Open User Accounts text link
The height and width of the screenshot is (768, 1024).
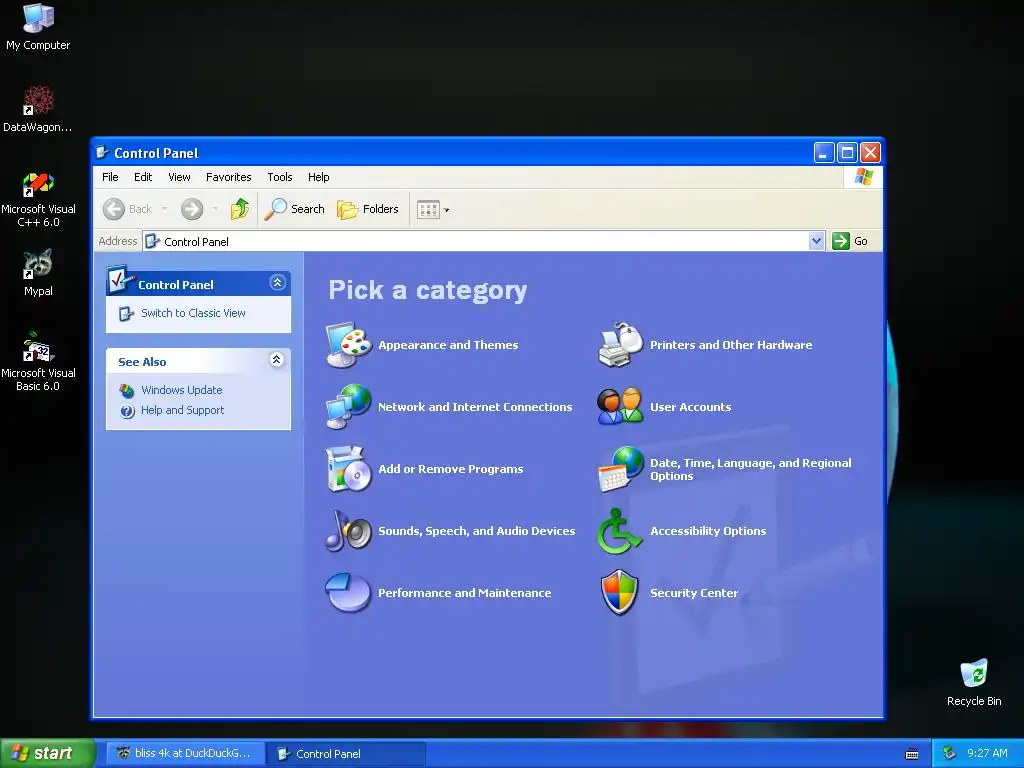[x=690, y=407]
